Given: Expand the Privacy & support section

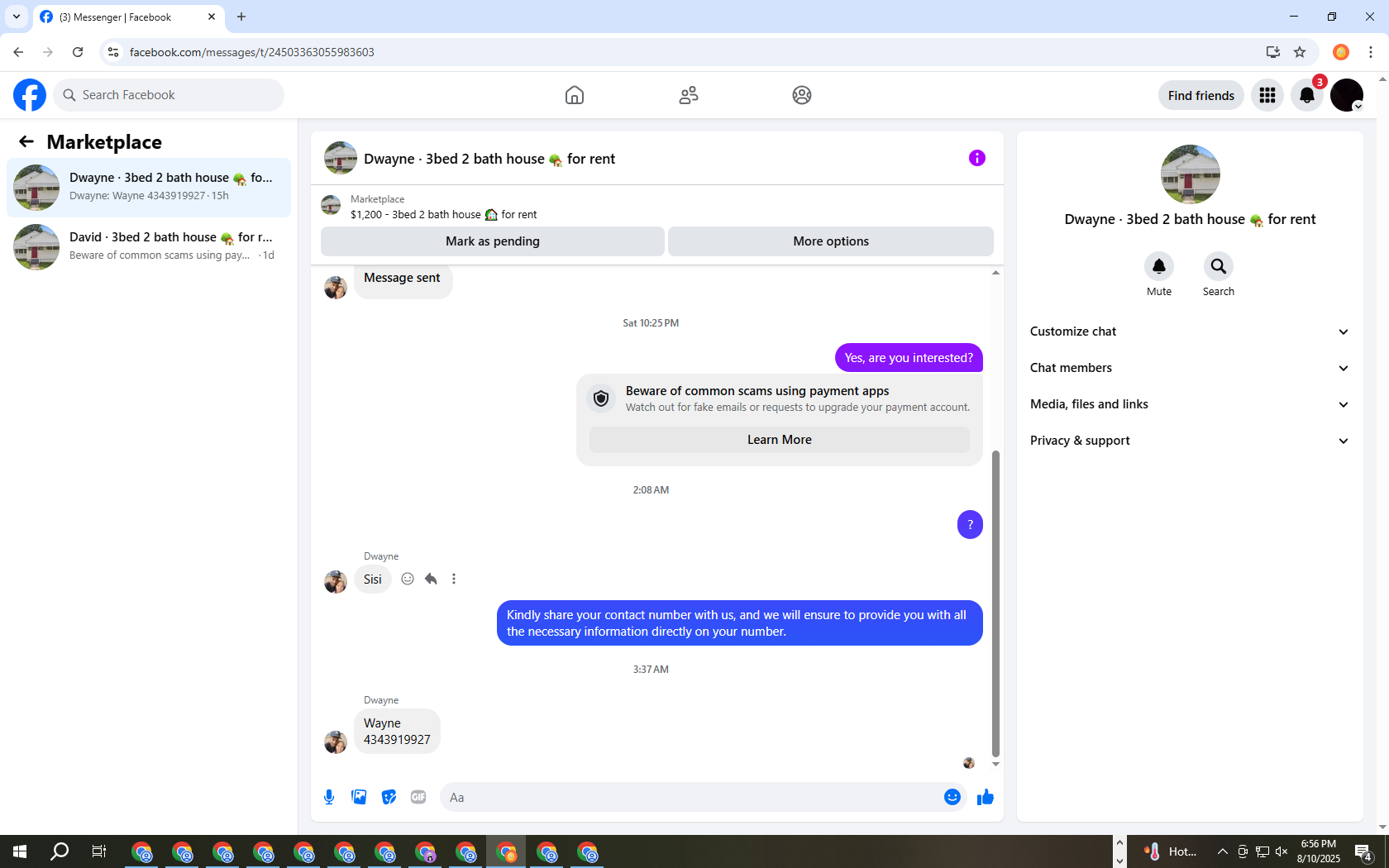Looking at the screenshot, I should [1191, 441].
